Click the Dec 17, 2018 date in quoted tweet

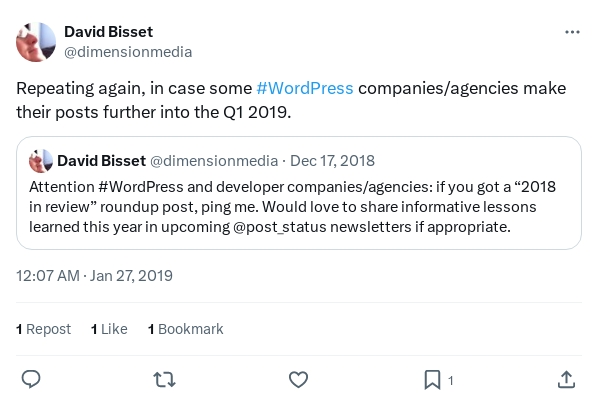click(x=333, y=161)
